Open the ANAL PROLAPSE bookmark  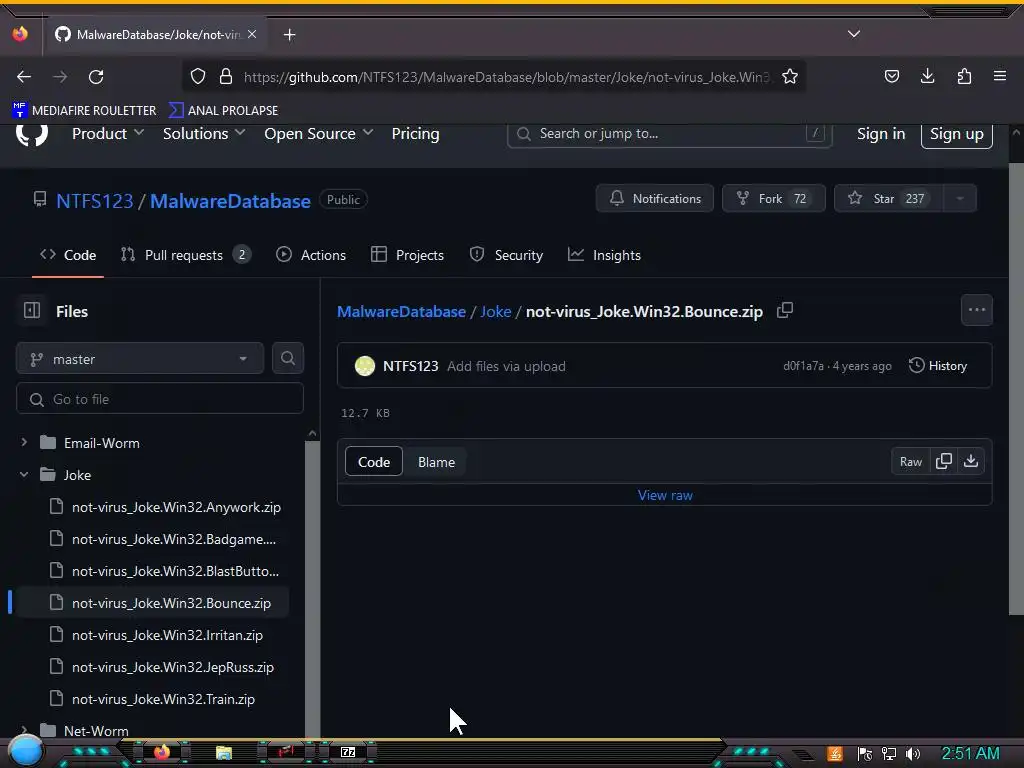pyautogui.click(x=223, y=110)
